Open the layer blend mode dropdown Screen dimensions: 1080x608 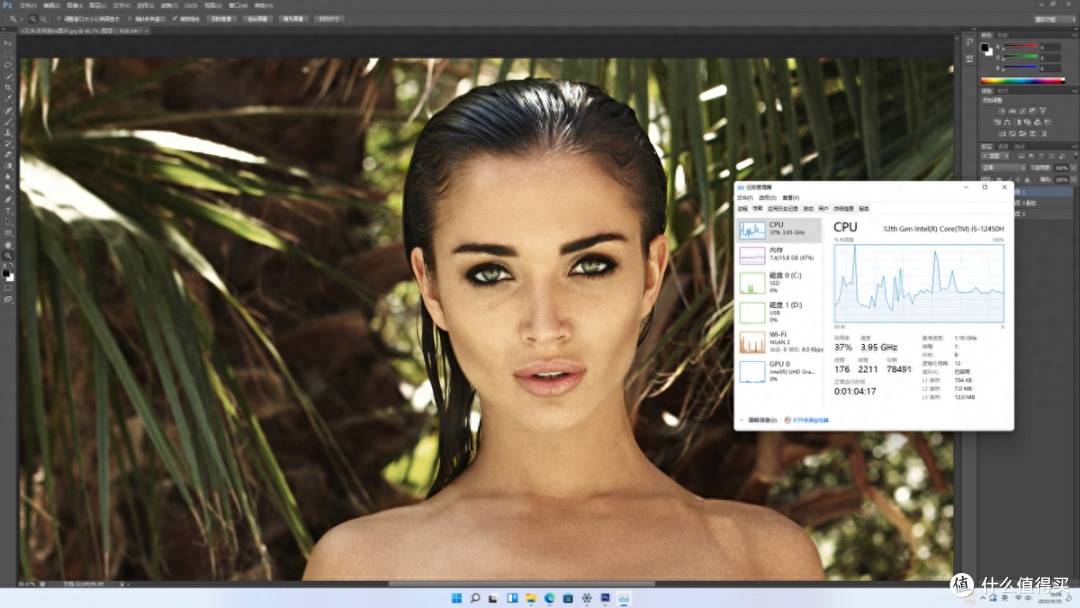pyautogui.click(x=1004, y=167)
